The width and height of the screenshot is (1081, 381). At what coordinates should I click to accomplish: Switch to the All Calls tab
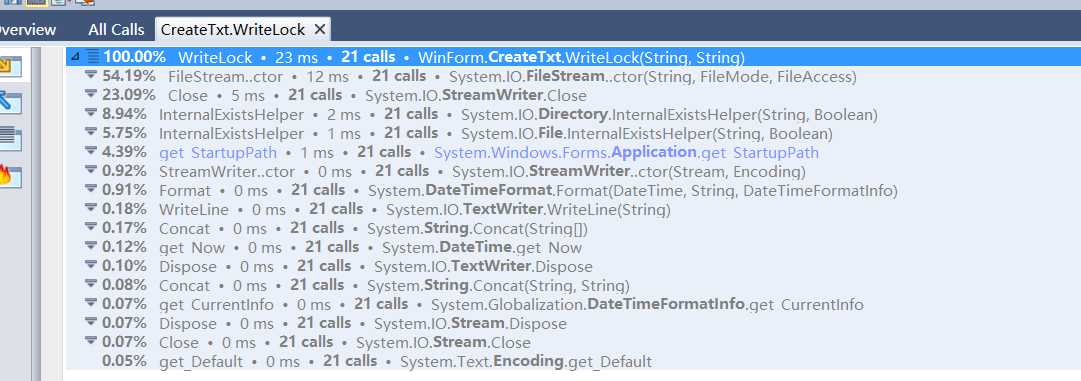point(117,30)
